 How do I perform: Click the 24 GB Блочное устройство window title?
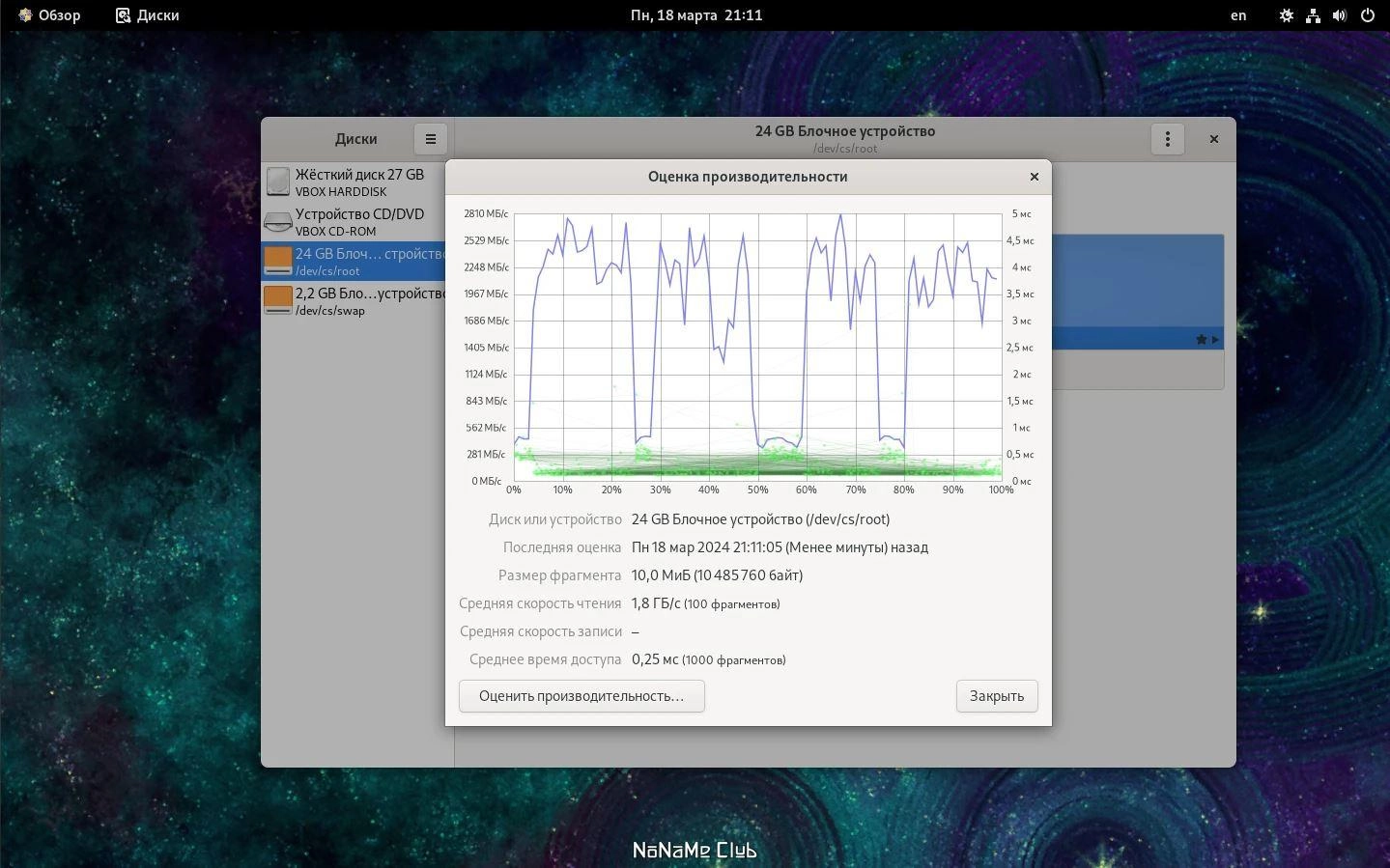[845, 131]
